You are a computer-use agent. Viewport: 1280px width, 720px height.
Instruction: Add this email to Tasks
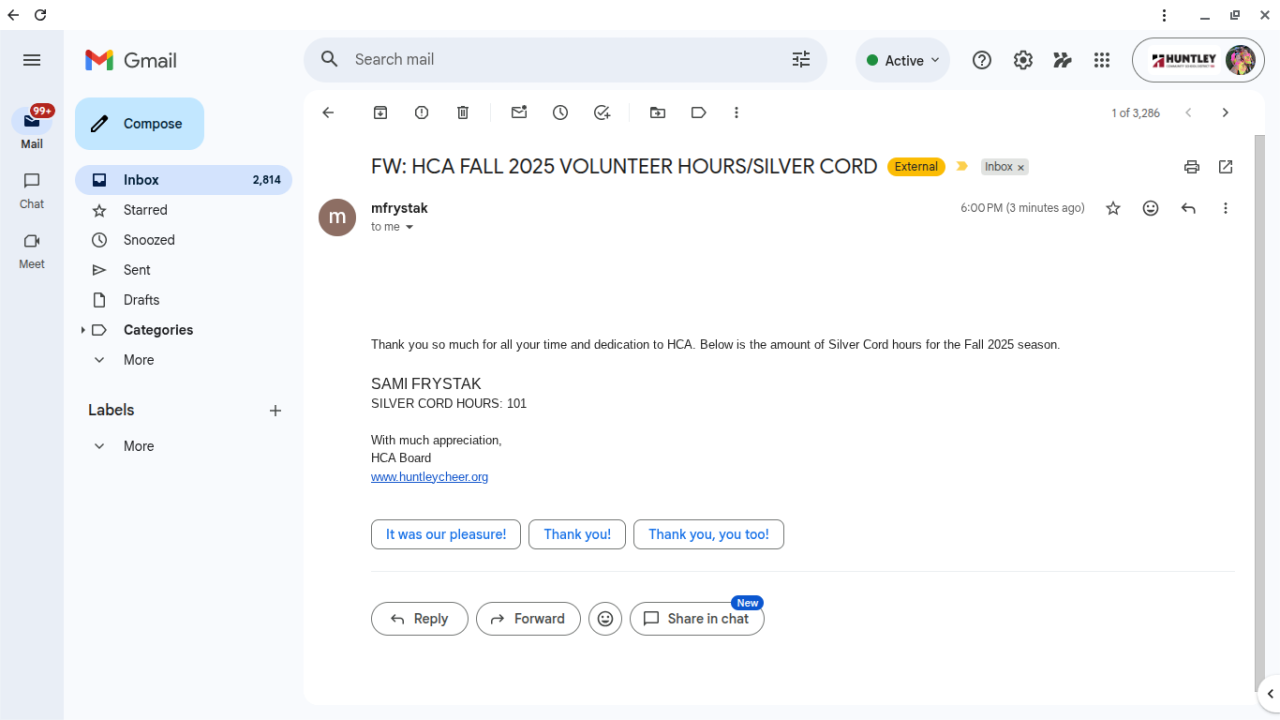[x=602, y=113]
